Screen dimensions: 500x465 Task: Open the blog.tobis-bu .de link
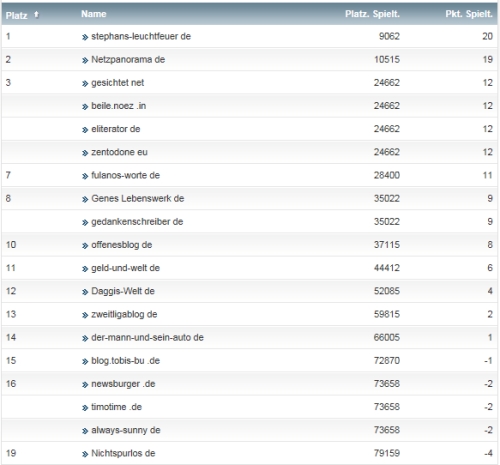click(x=126, y=361)
